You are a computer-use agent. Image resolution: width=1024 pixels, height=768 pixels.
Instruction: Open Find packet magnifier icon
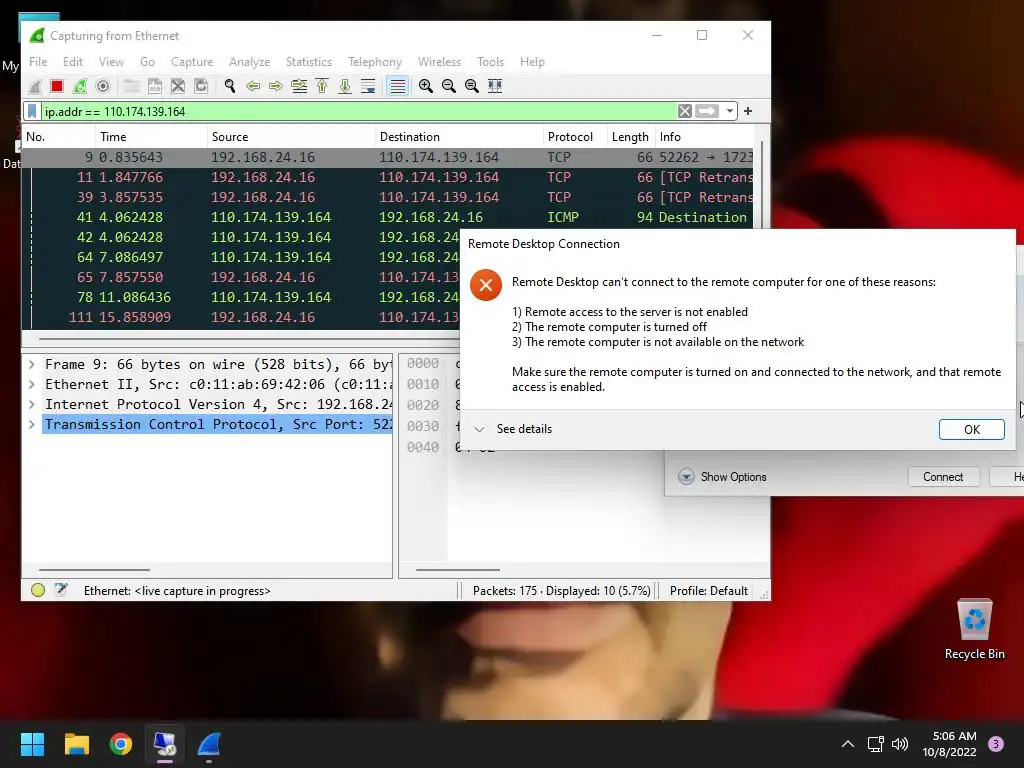click(230, 86)
